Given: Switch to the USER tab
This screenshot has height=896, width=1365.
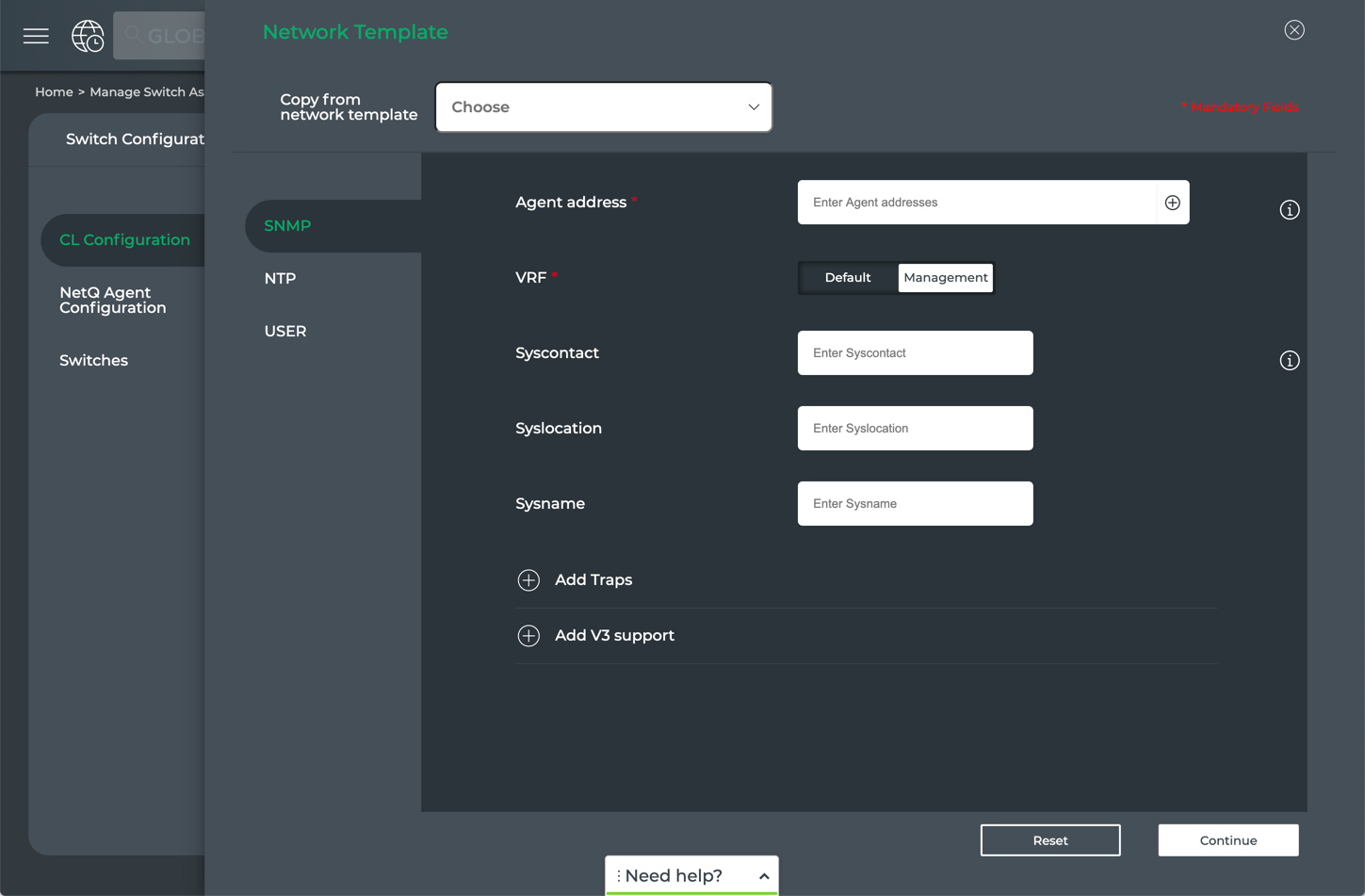Looking at the screenshot, I should tap(284, 332).
